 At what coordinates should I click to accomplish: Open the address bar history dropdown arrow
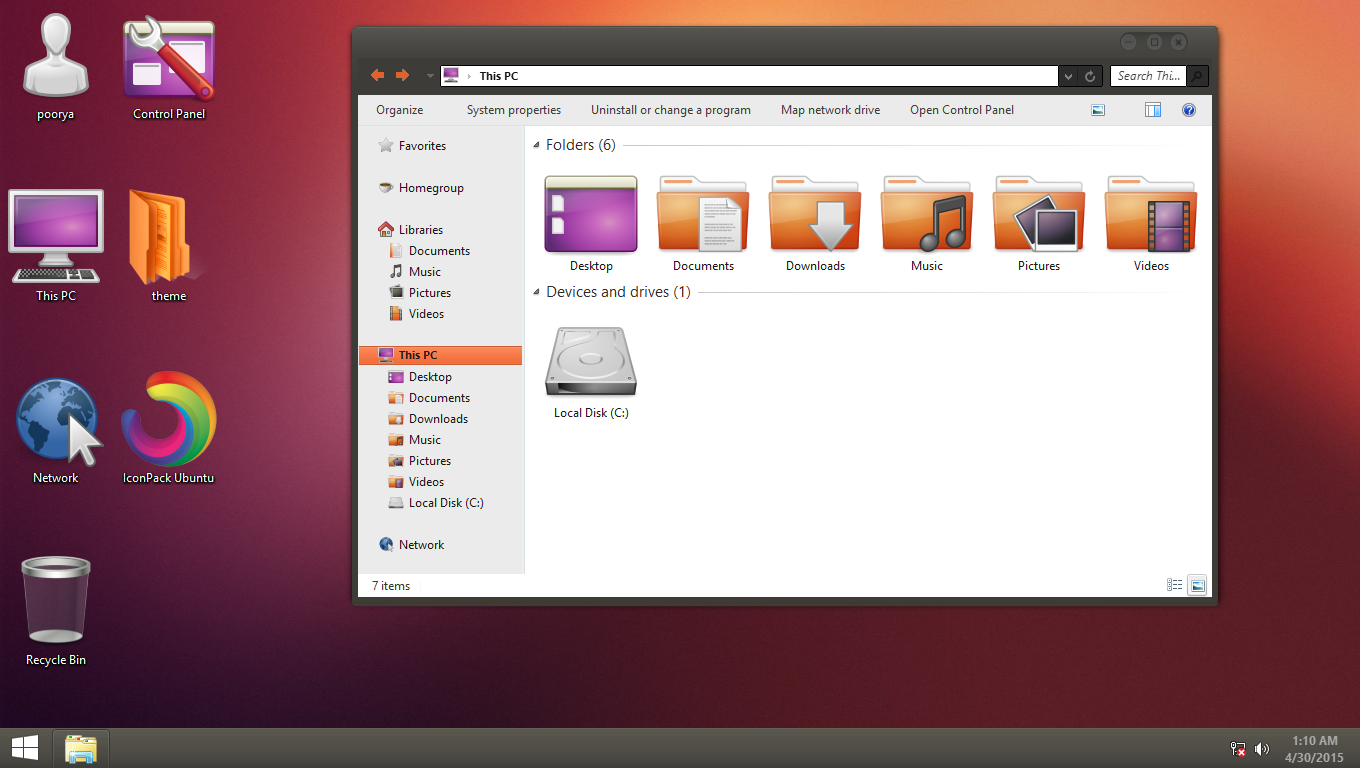click(1068, 76)
